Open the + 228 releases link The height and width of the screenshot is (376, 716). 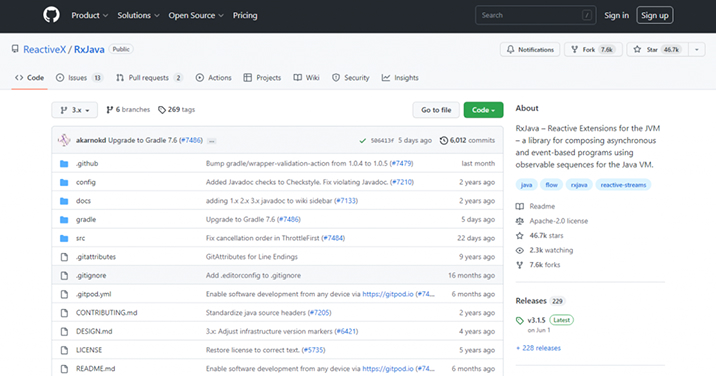point(538,348)
